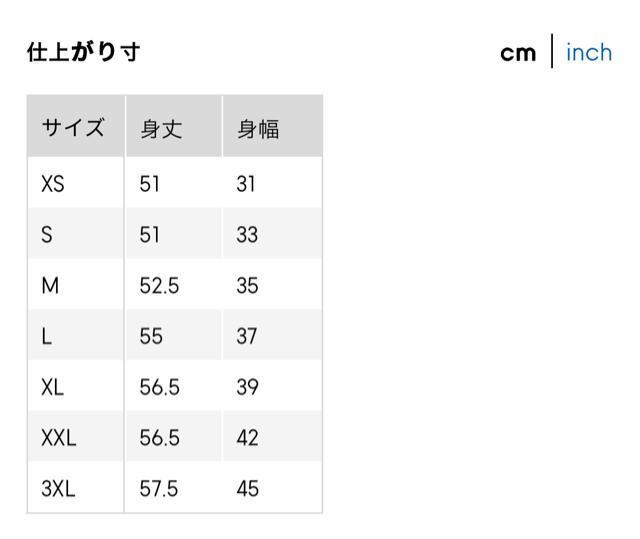Select the XL size row label
Image resolution: width=640 pixels, height=539 pixels.
[52, 388]
